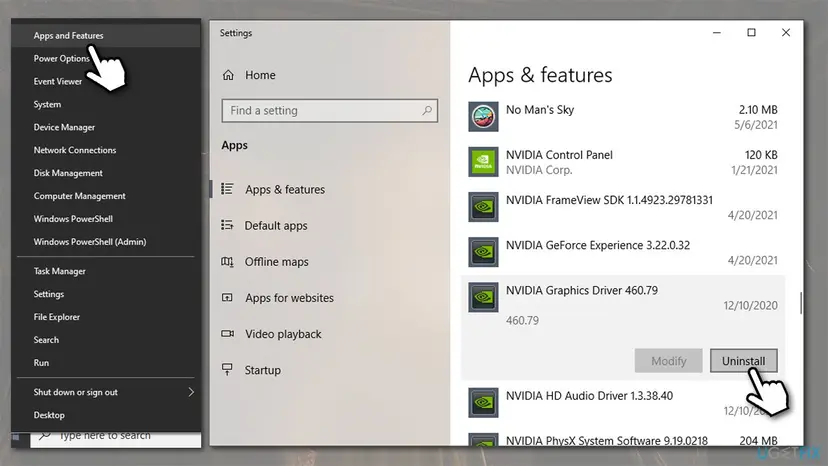Image resolution: width=828 pixels, height=466 pixels.
Task: Click the Startup icon in sidebar
Action: [227, 369]
